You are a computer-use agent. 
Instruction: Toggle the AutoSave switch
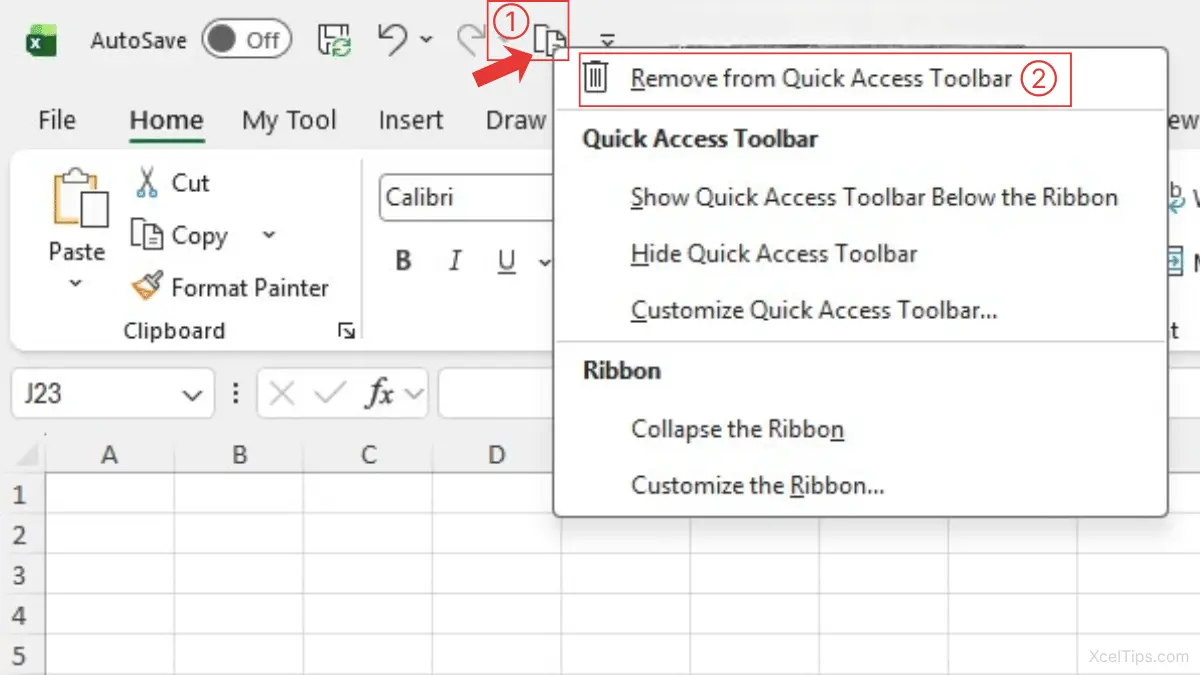tap(246, 40)
